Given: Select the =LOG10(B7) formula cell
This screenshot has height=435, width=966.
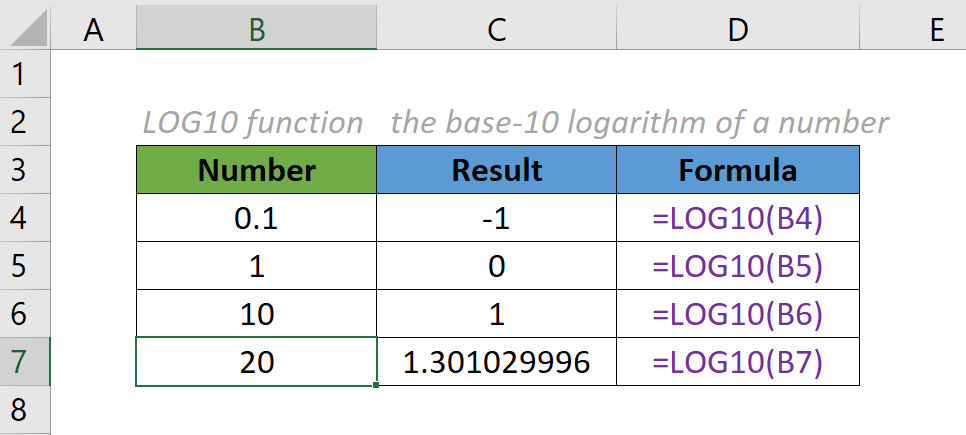Looking at the screenshot, I should (737, 362).
